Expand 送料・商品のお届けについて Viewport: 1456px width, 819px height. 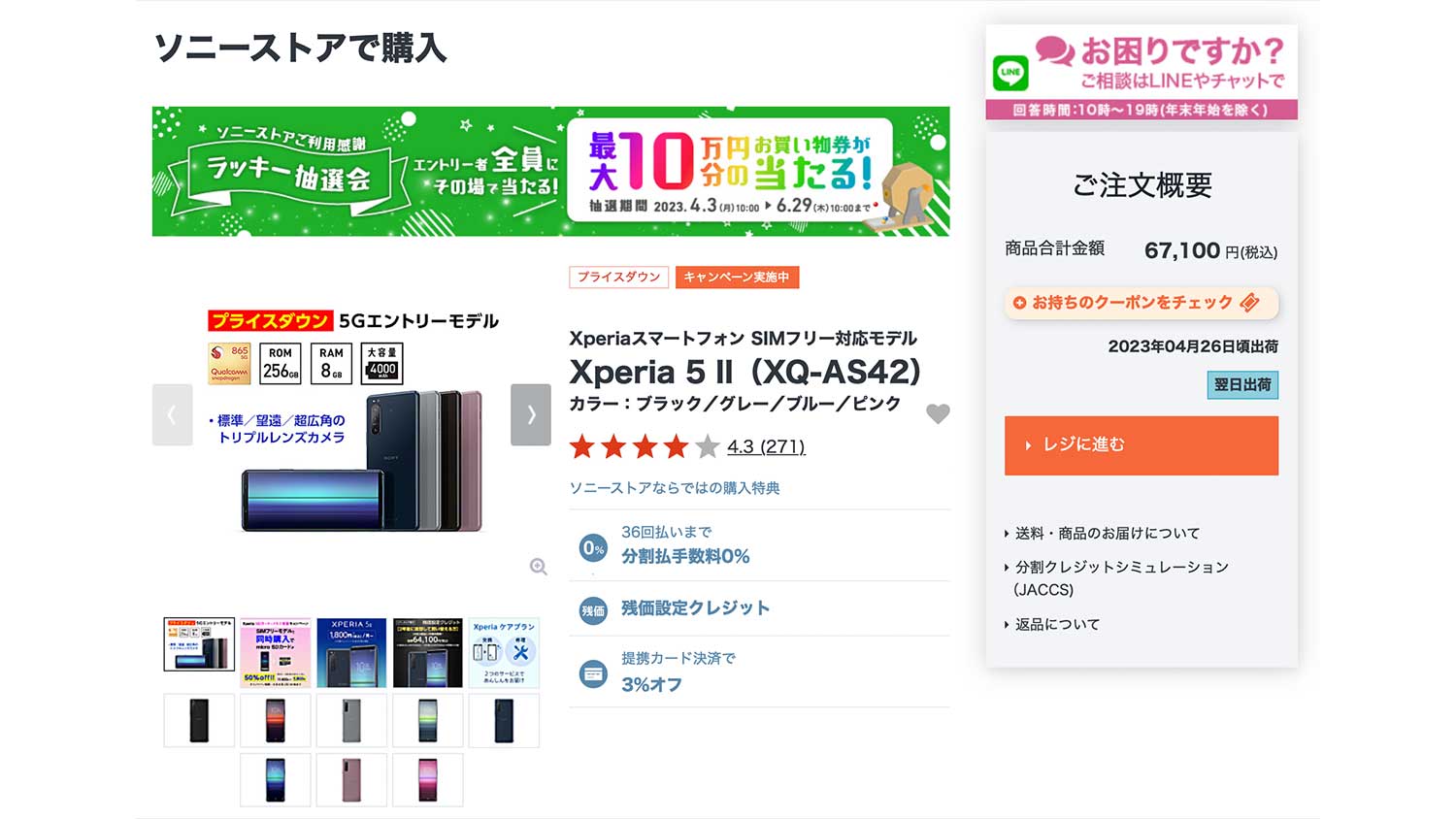pyautogui.click(x=1107, y=533)
